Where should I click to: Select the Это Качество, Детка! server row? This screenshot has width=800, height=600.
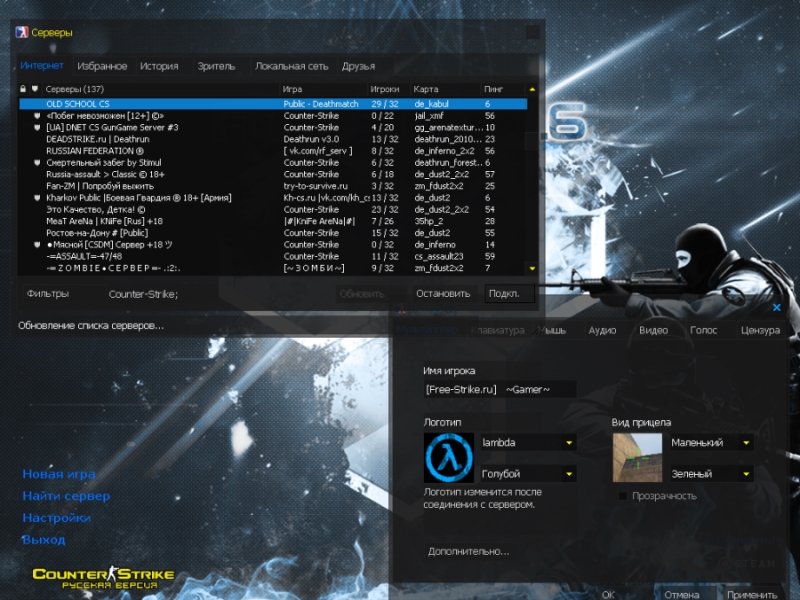(273, 210)
